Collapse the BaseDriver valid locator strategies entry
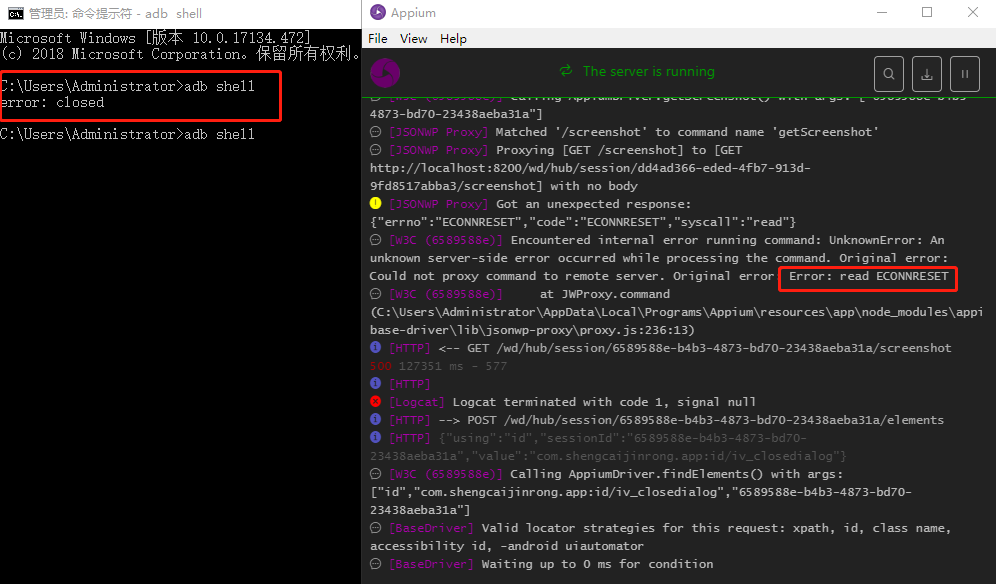 [x=375, y=527]
